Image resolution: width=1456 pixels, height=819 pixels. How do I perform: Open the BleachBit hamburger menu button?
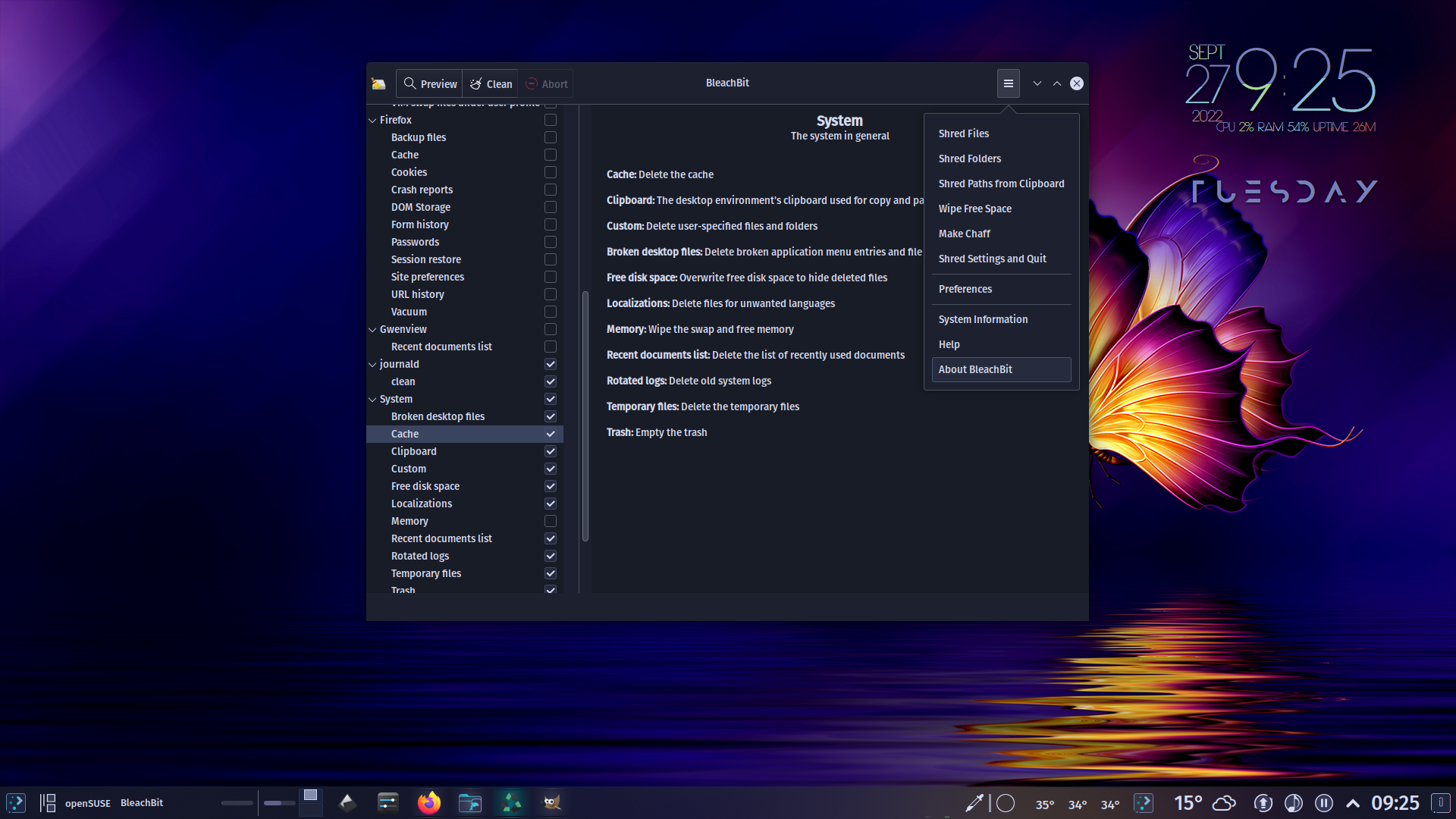click(1008, 83)
